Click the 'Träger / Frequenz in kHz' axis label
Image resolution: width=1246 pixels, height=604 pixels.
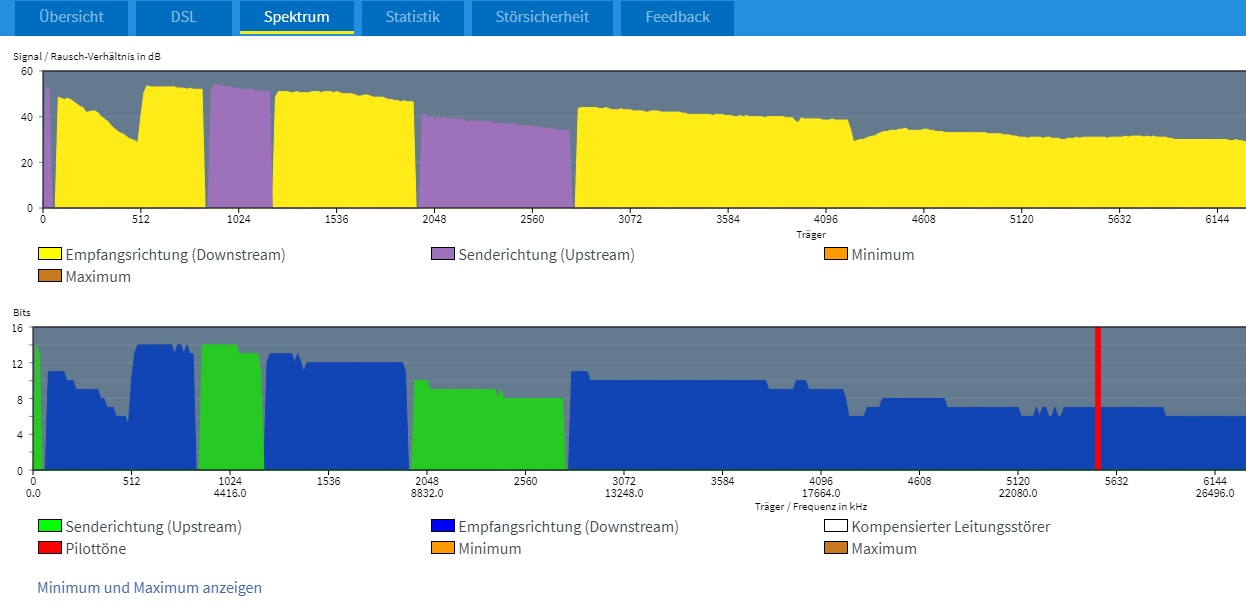[813, 507]
